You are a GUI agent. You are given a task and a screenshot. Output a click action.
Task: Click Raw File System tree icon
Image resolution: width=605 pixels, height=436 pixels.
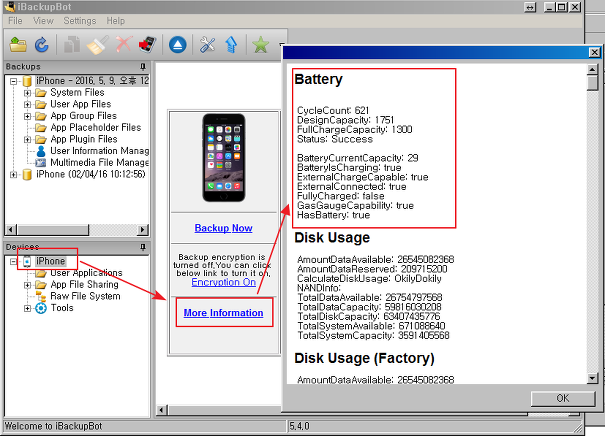tap(41, 296)
